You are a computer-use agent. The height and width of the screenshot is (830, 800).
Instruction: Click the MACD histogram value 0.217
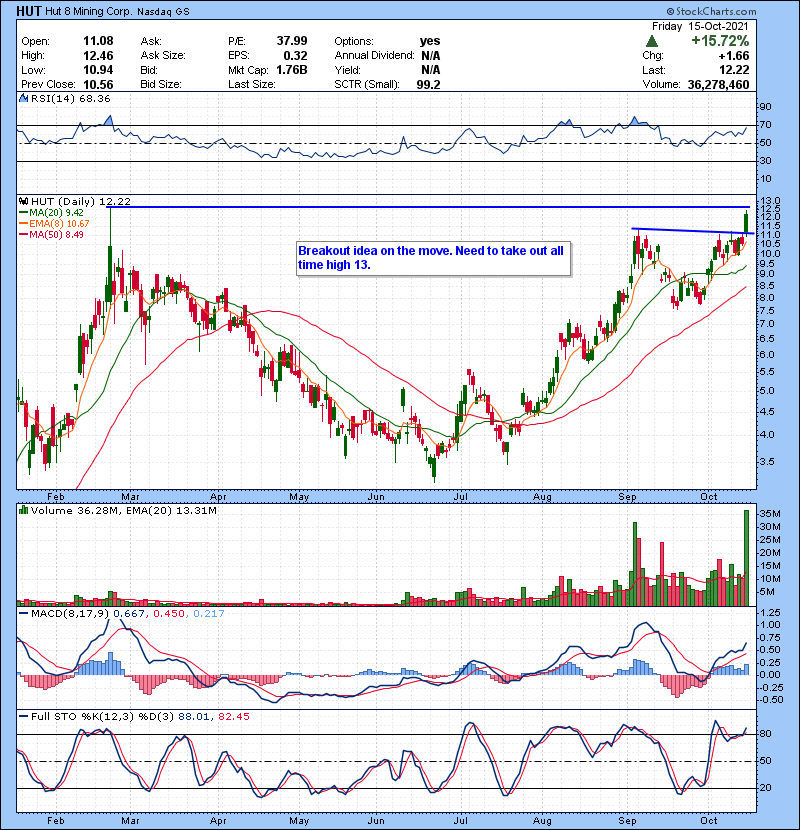tap(209, 614)
